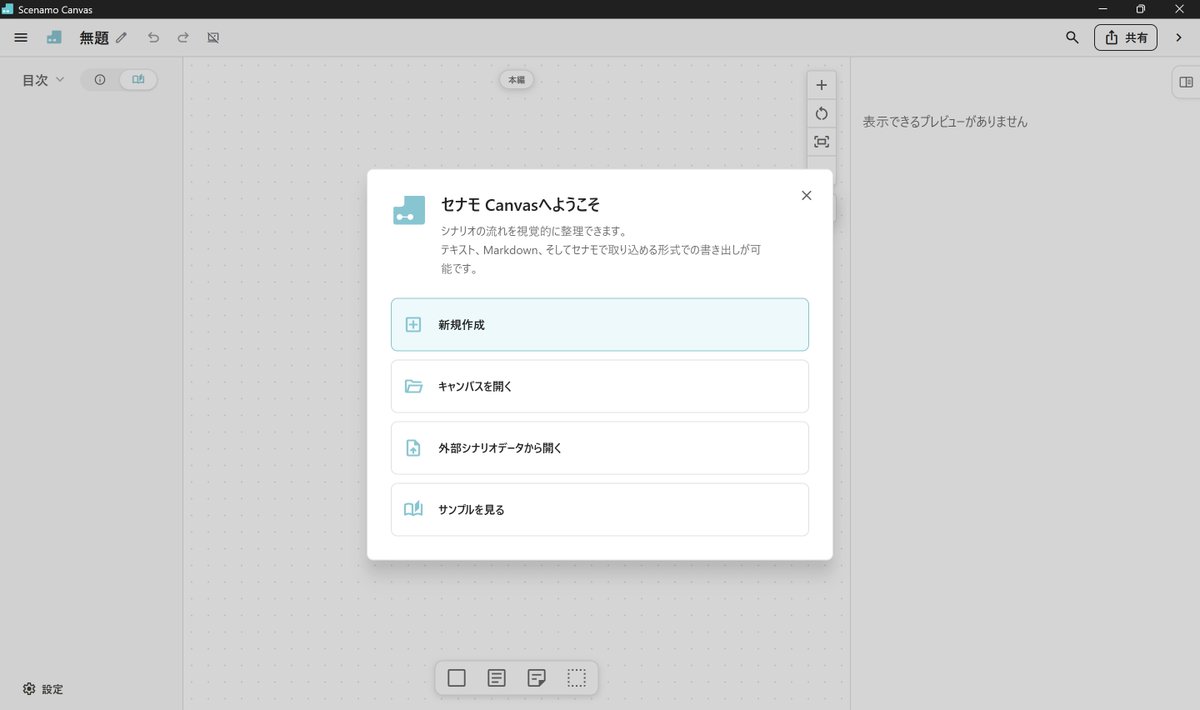Choose 新規作成 to create a new canvas

click(600, 324)
